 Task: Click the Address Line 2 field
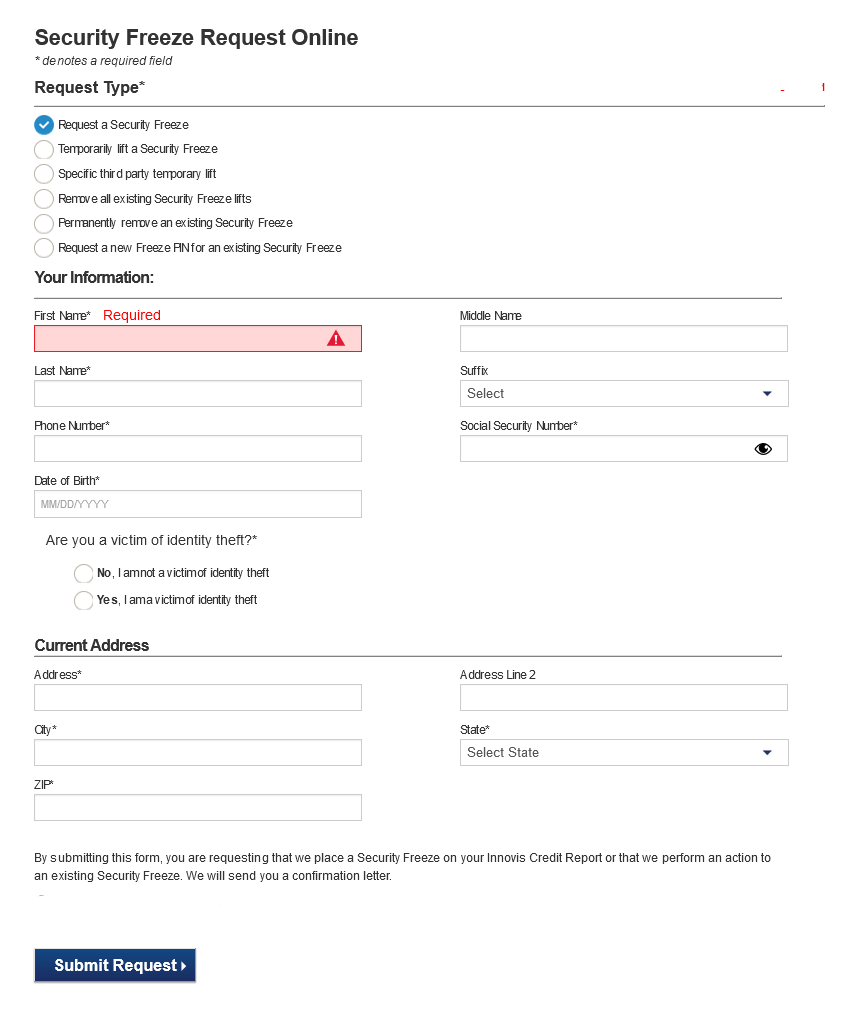coord(623,697)
